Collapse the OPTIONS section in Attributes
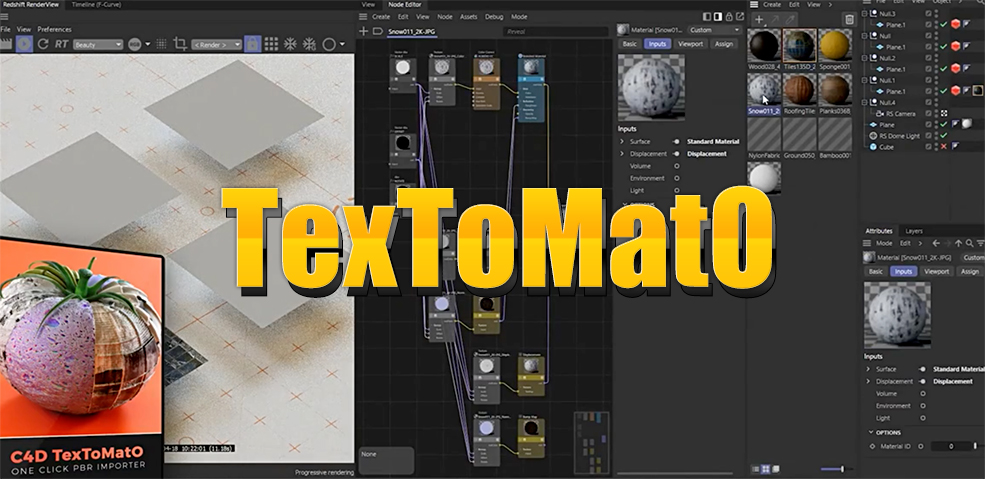This screenshot has width=985, height=479. (x=871, y=433)
